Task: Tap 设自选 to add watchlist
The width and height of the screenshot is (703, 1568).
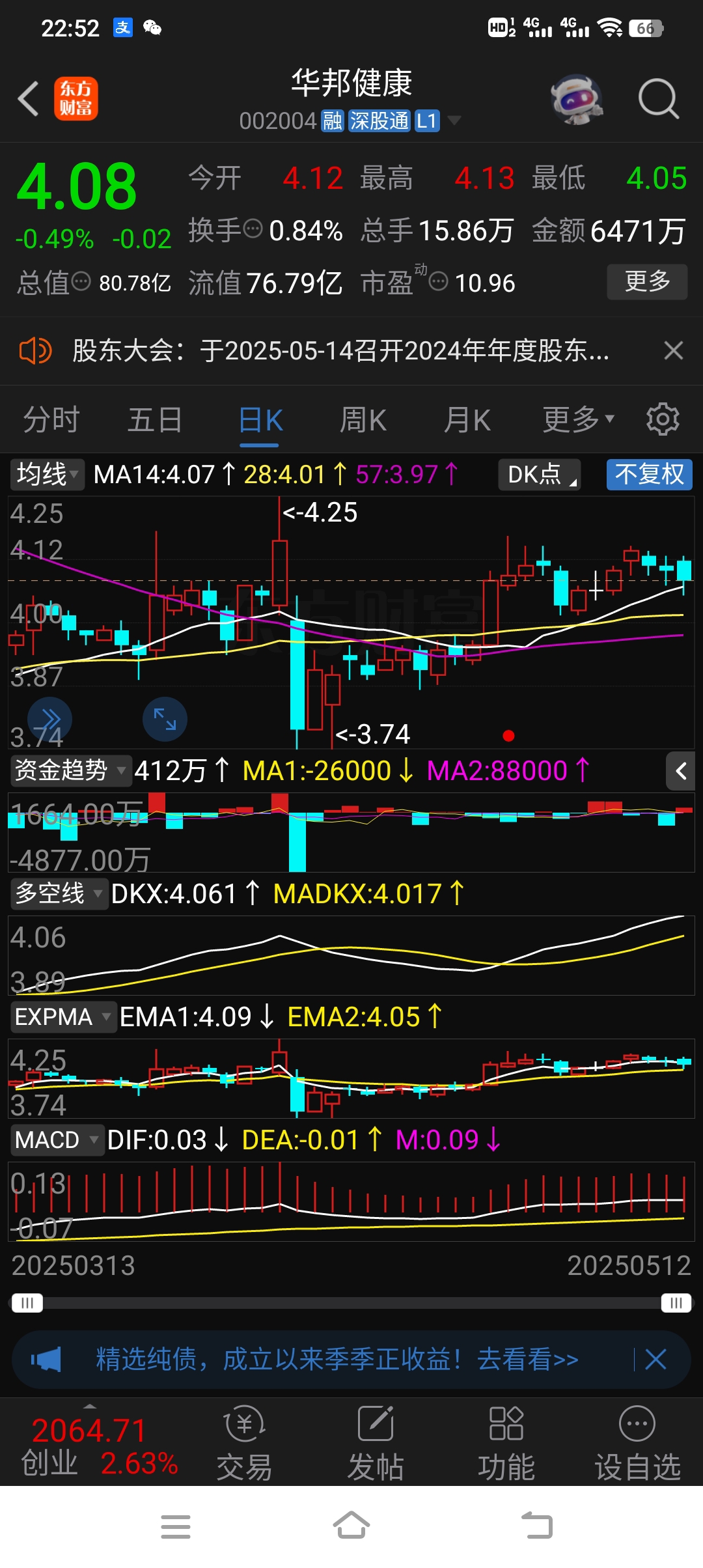Action: pyautogui.click(x=638, y=1444)
